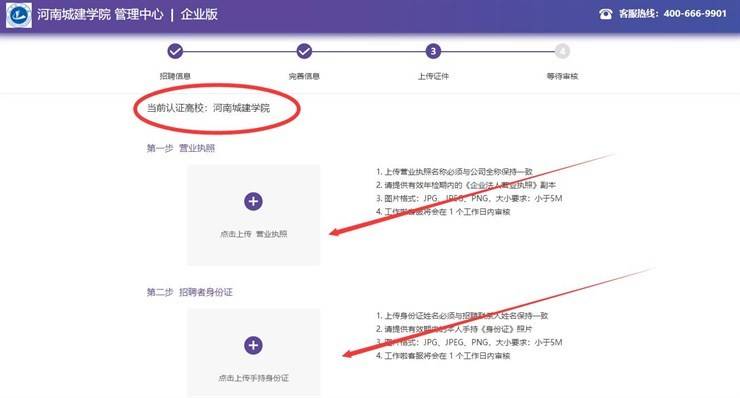Screen dimensions: 740x398
Task: Click the 完善信息 step label
Action: click(x=304, y=76)
